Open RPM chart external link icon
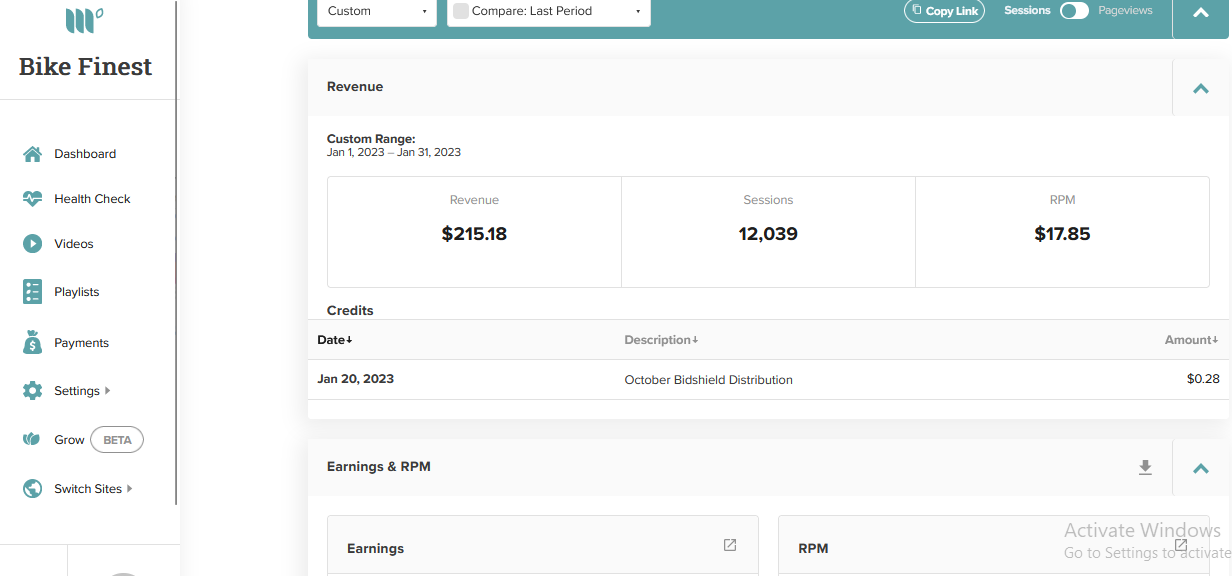The image size is (1232, 576). (1181, 545)
